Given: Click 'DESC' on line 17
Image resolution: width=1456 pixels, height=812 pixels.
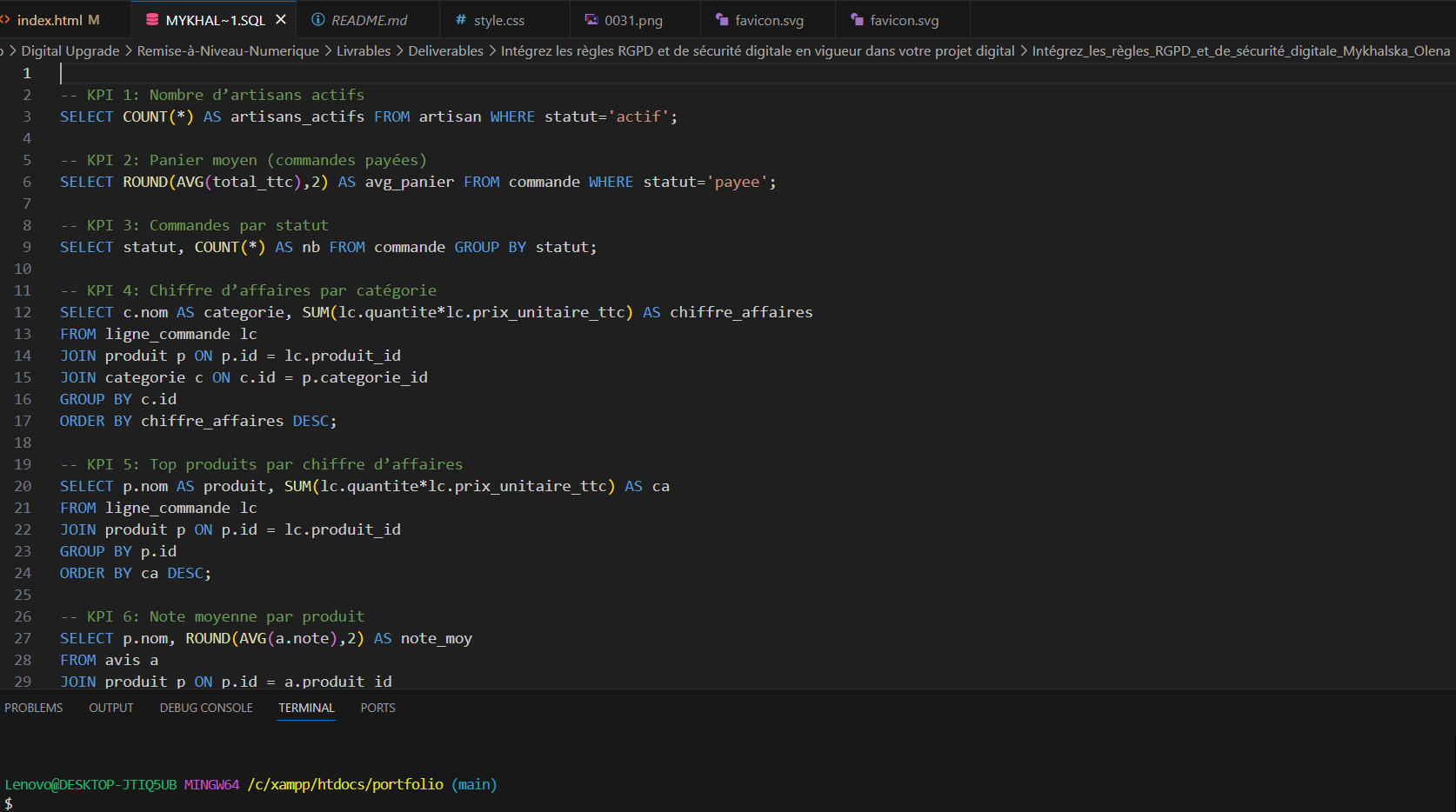Looking at the screenshot, I should 311,421.
